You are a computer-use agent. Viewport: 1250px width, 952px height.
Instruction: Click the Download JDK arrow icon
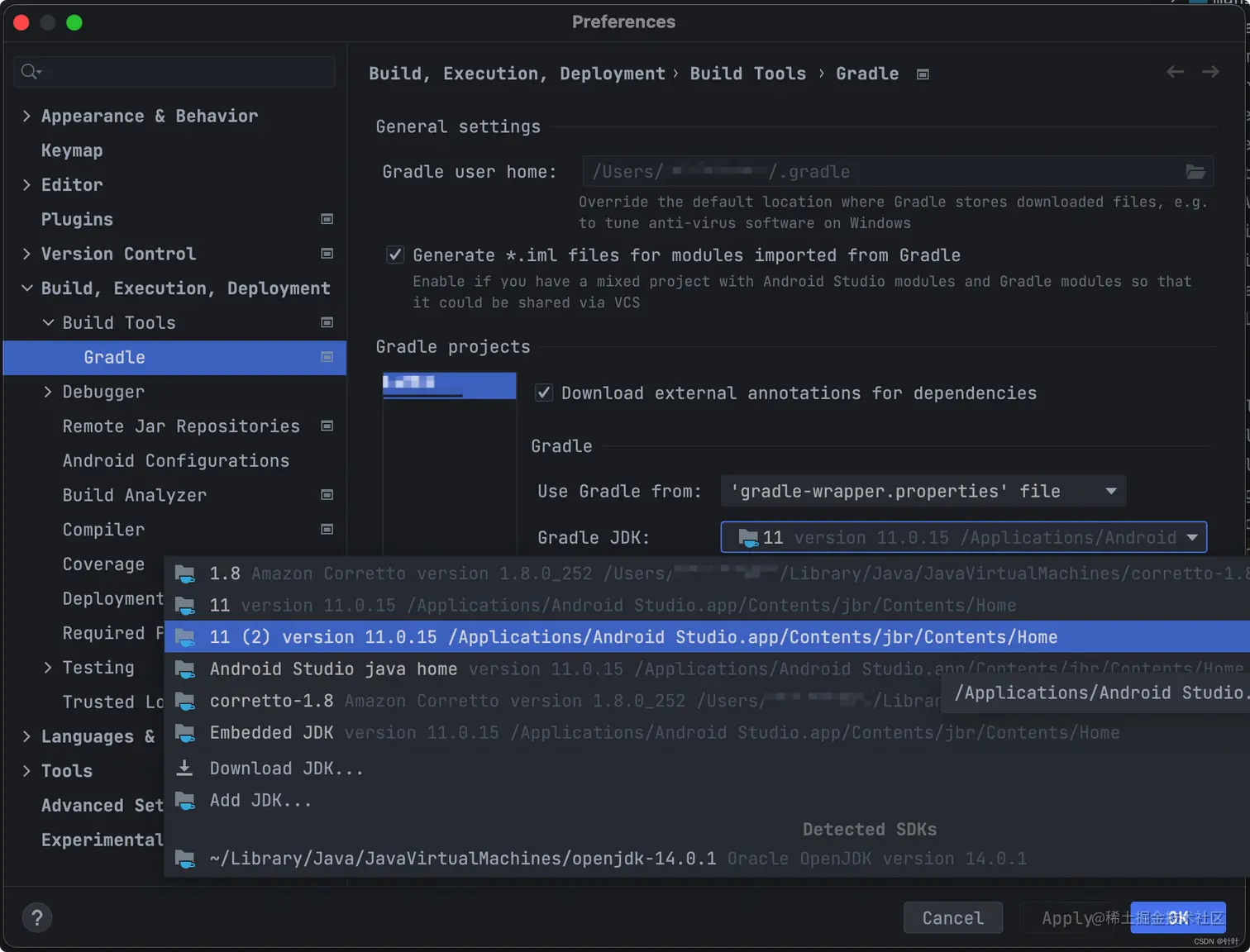[x=185, y=768]
